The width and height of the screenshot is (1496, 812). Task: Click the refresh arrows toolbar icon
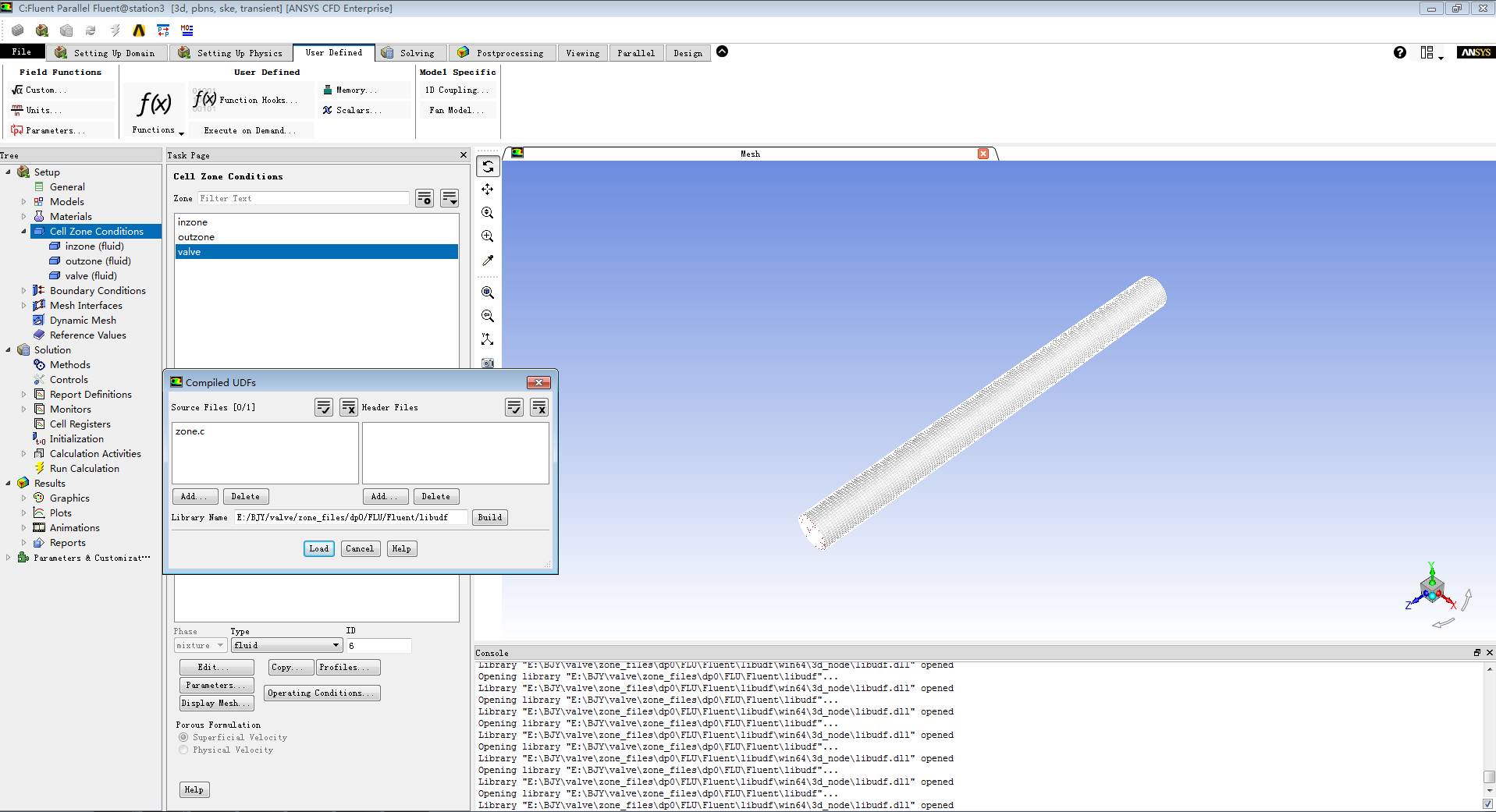click(x=91, y=30)
